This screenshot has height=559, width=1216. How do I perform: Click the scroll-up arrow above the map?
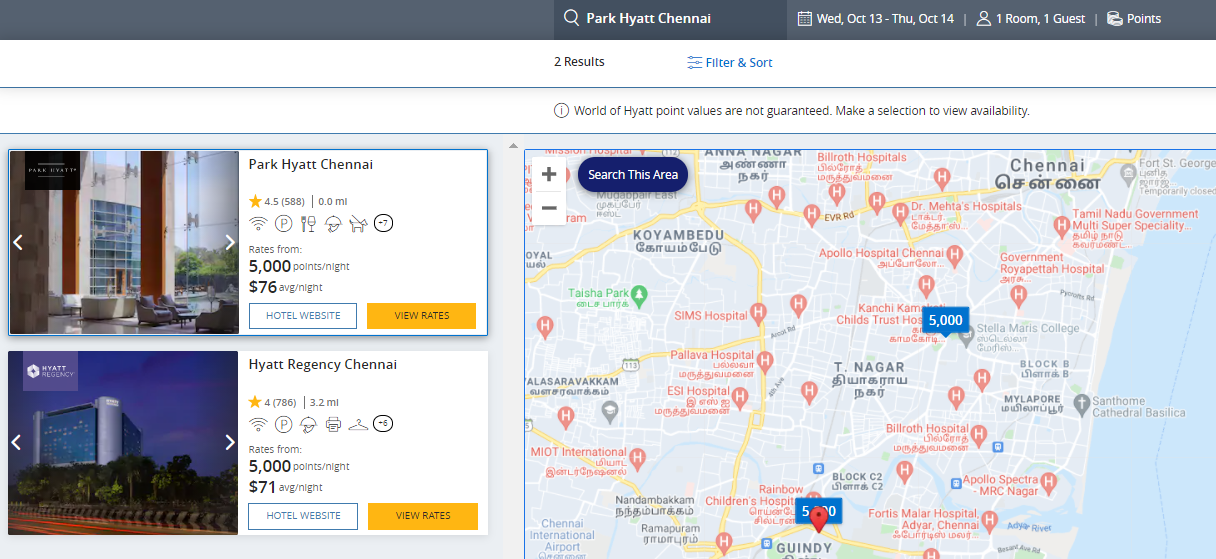(x=514, y=145)
